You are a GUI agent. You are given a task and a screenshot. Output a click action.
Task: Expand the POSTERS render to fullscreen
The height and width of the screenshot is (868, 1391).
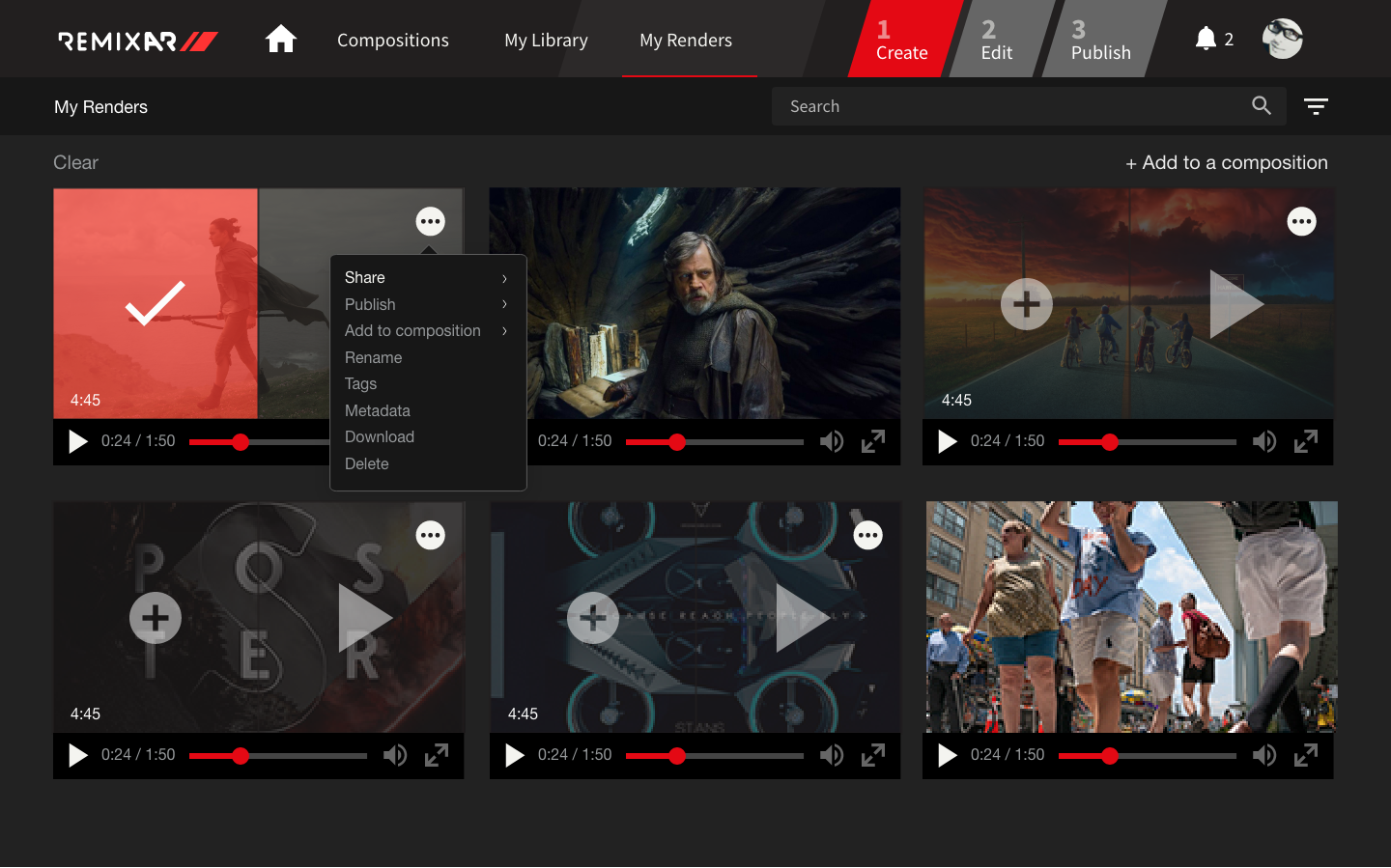(x=437, y=755)
